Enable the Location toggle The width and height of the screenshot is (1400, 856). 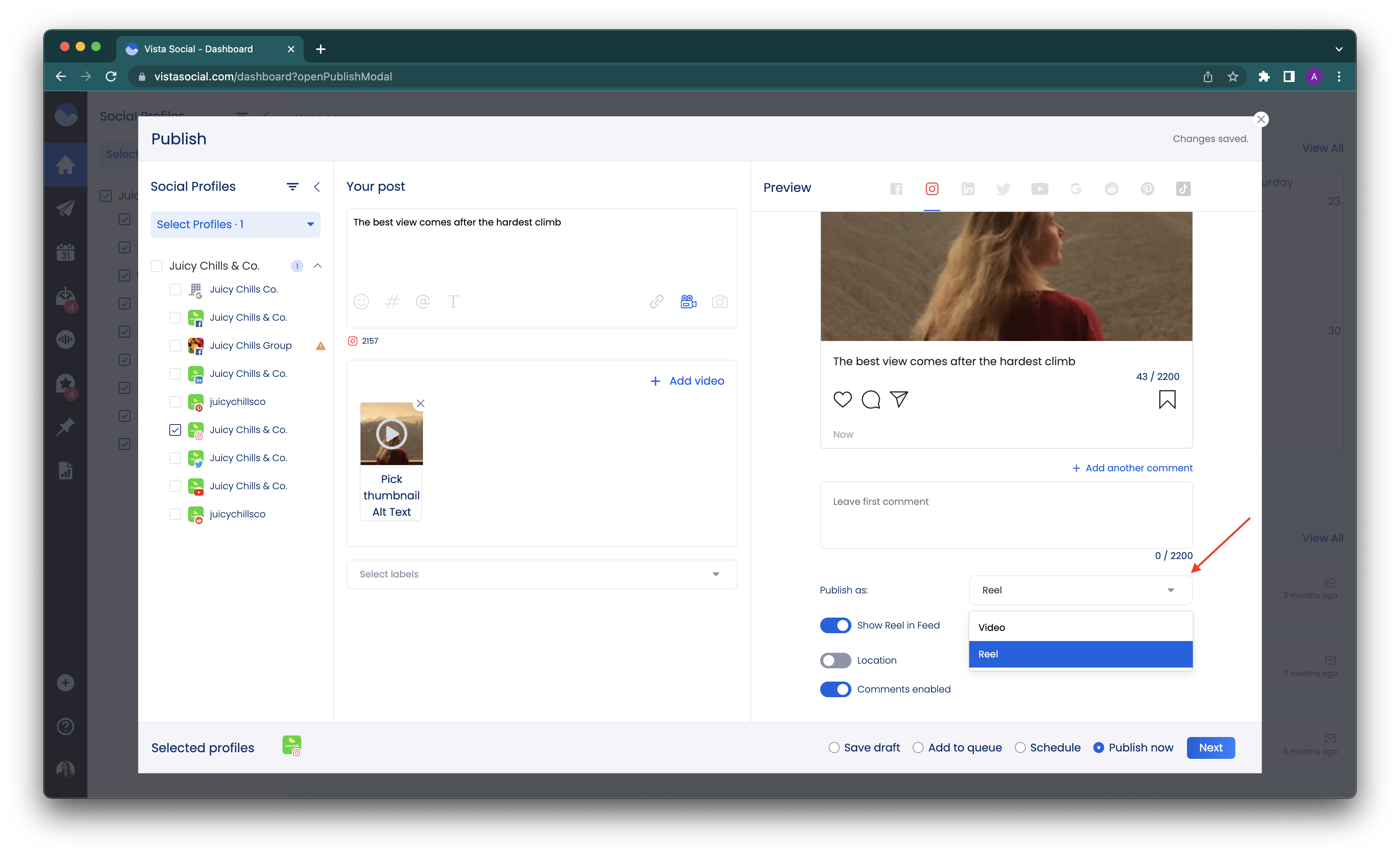(x=835, y=661)
